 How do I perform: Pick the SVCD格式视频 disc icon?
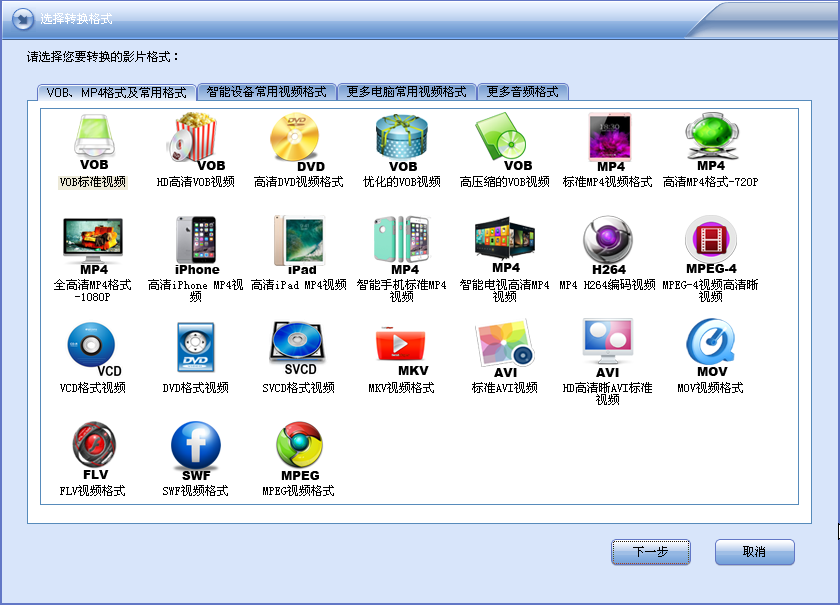[298, 348]
